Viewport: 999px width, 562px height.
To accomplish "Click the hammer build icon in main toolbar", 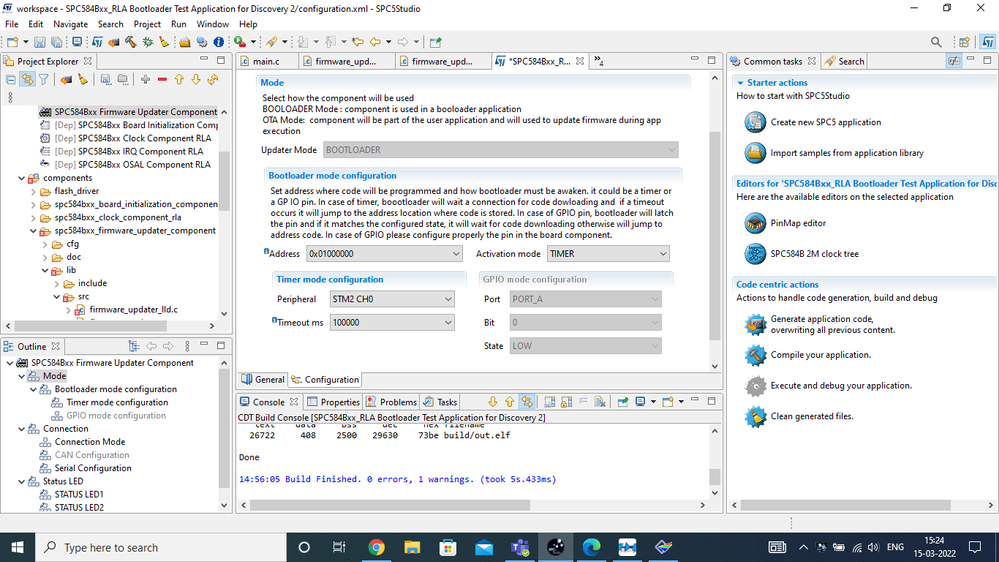I will (131, 42).
